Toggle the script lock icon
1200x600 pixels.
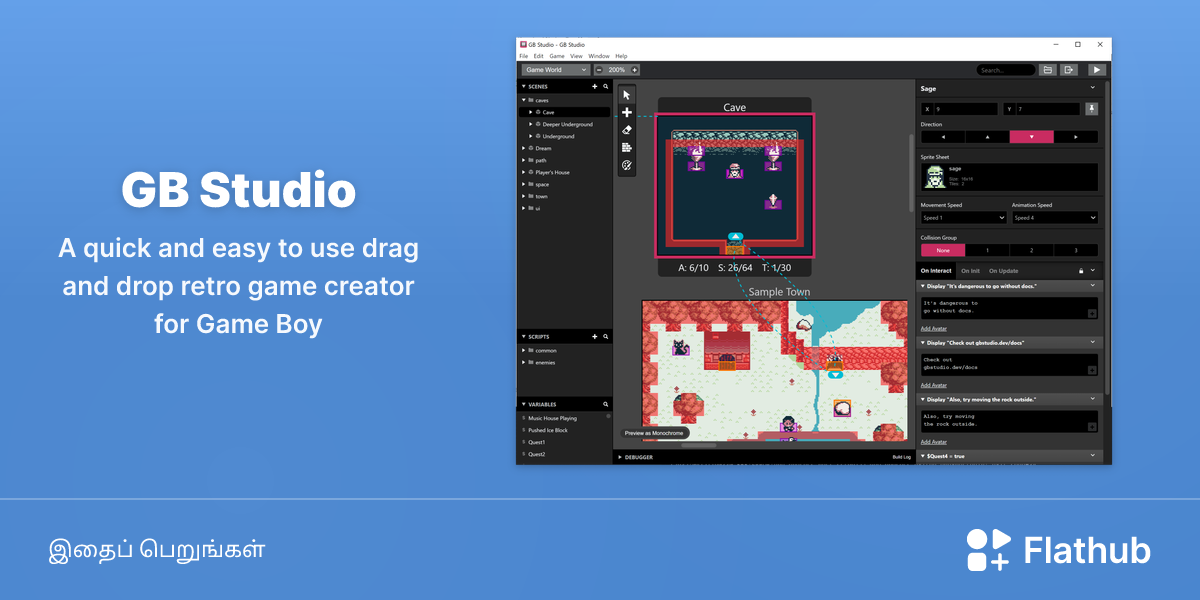point(1080,271)
